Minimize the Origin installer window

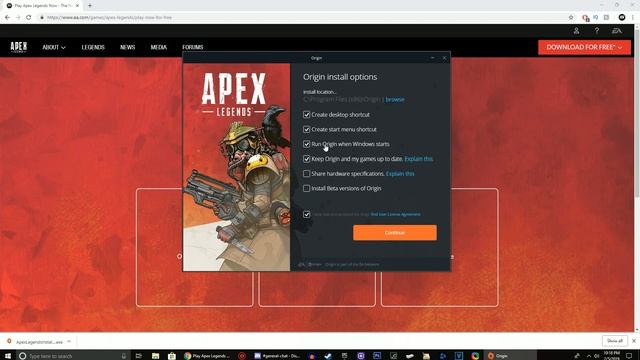pyautogui.click(x=433, y=58)
